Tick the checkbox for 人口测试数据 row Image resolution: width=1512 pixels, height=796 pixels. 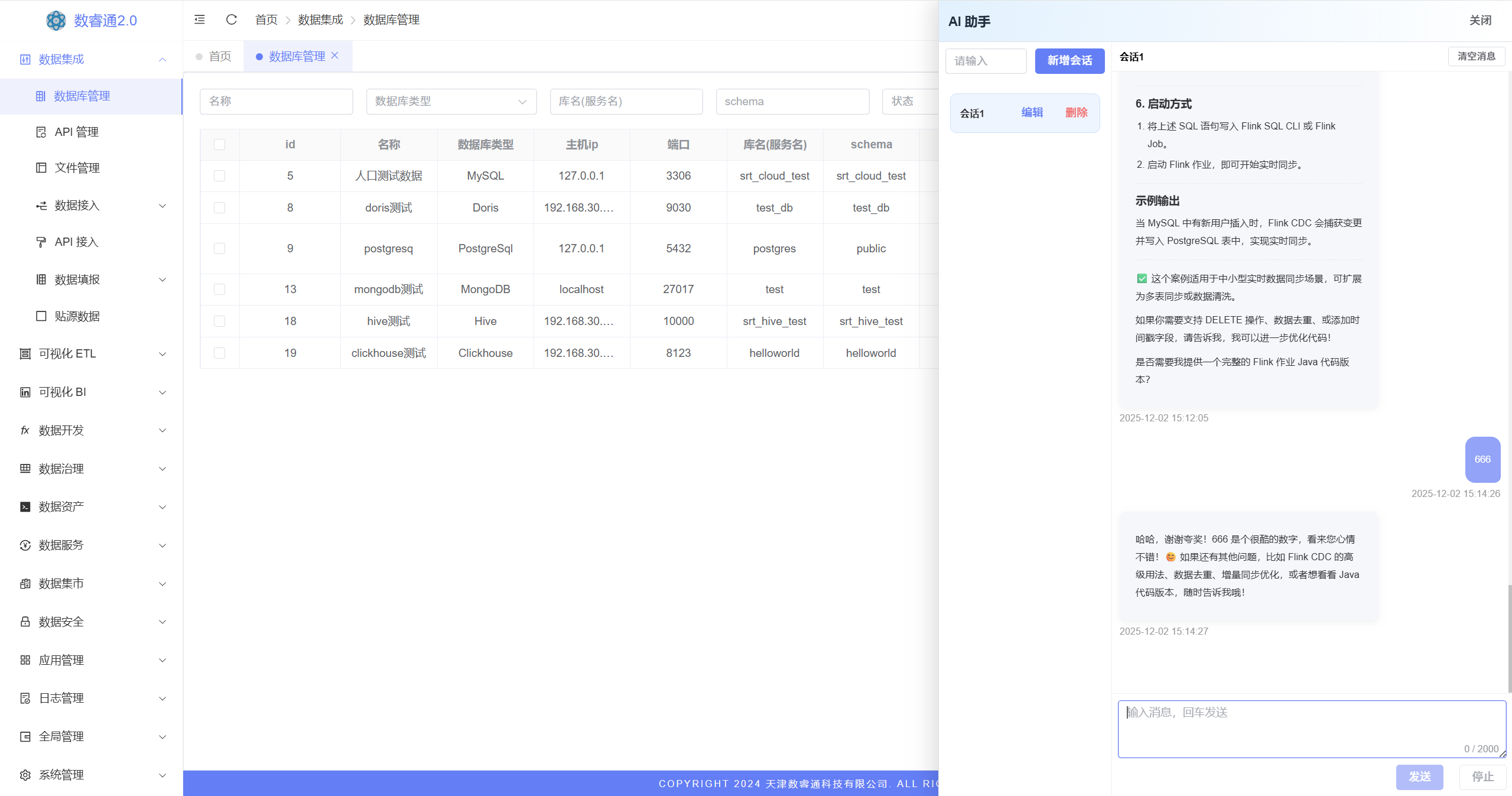[219, 176]
